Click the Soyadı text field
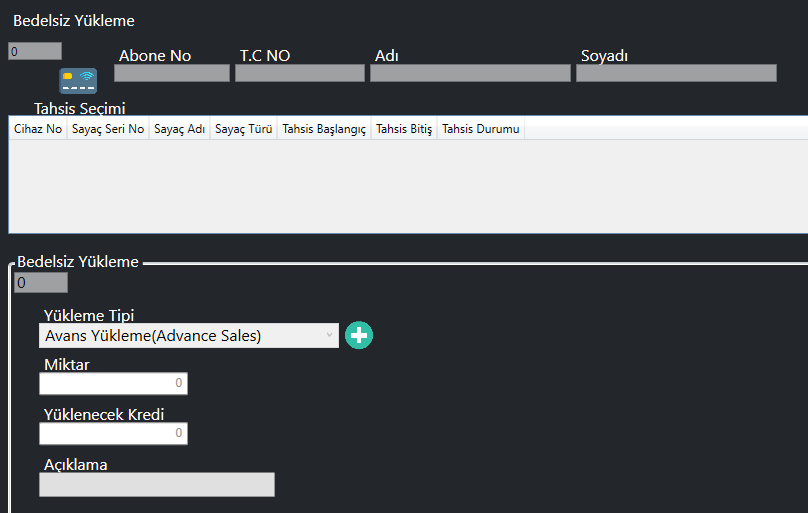The width and height of the screenshot is (808, 513). pos(676,73)
